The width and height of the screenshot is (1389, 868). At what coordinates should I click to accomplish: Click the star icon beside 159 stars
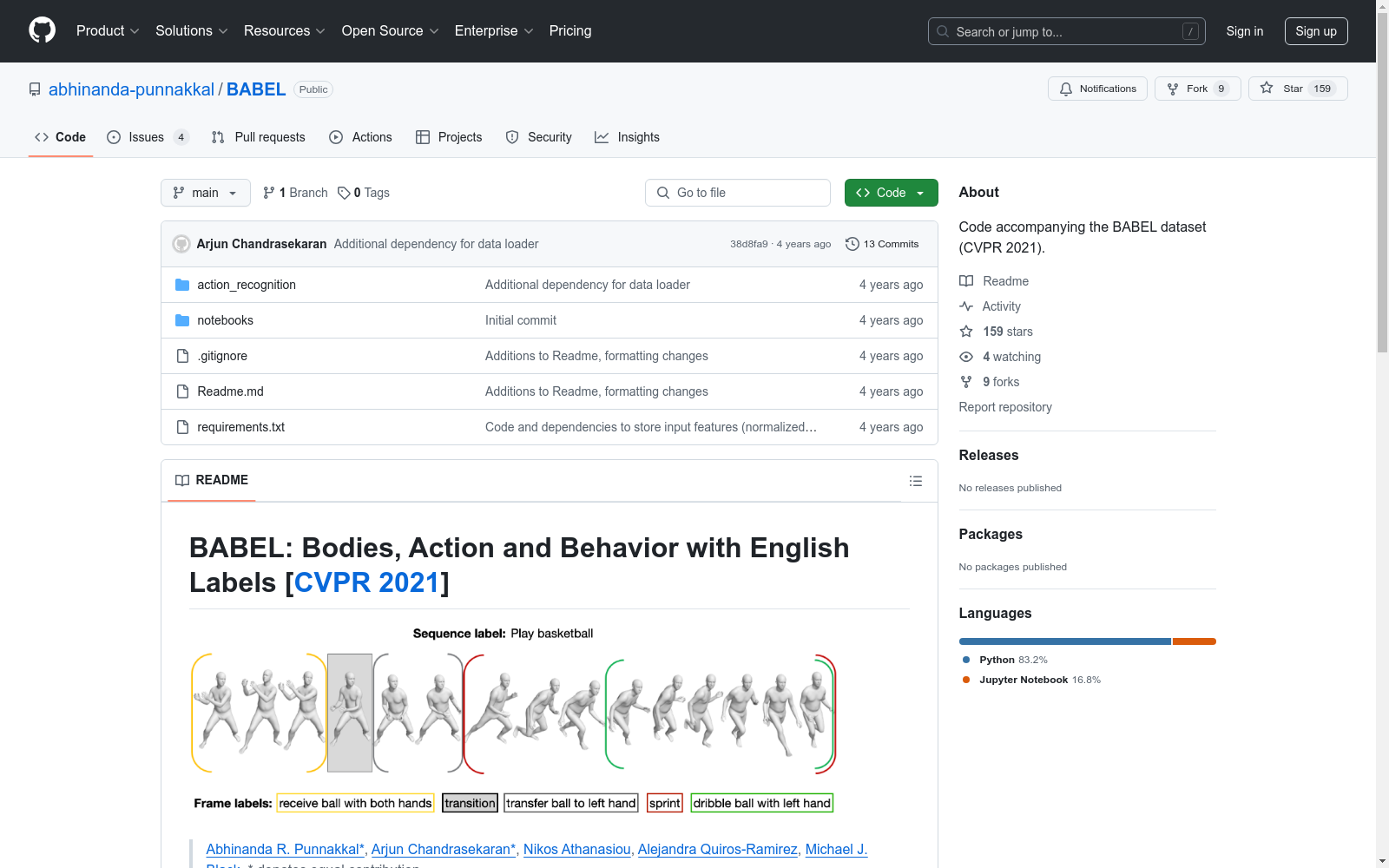966,332
